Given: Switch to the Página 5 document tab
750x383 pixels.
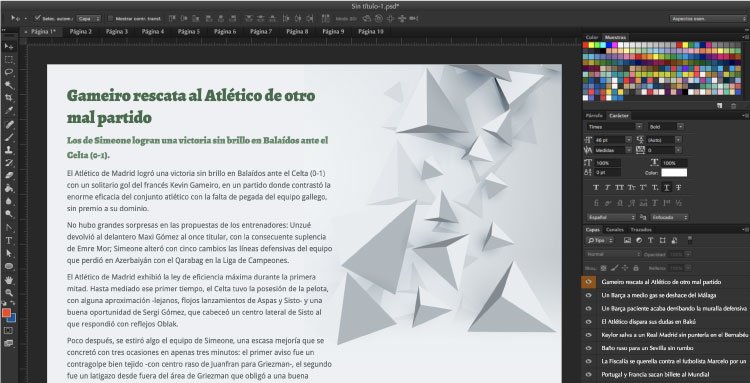Looking at the screenshot, I should (189, 32).
